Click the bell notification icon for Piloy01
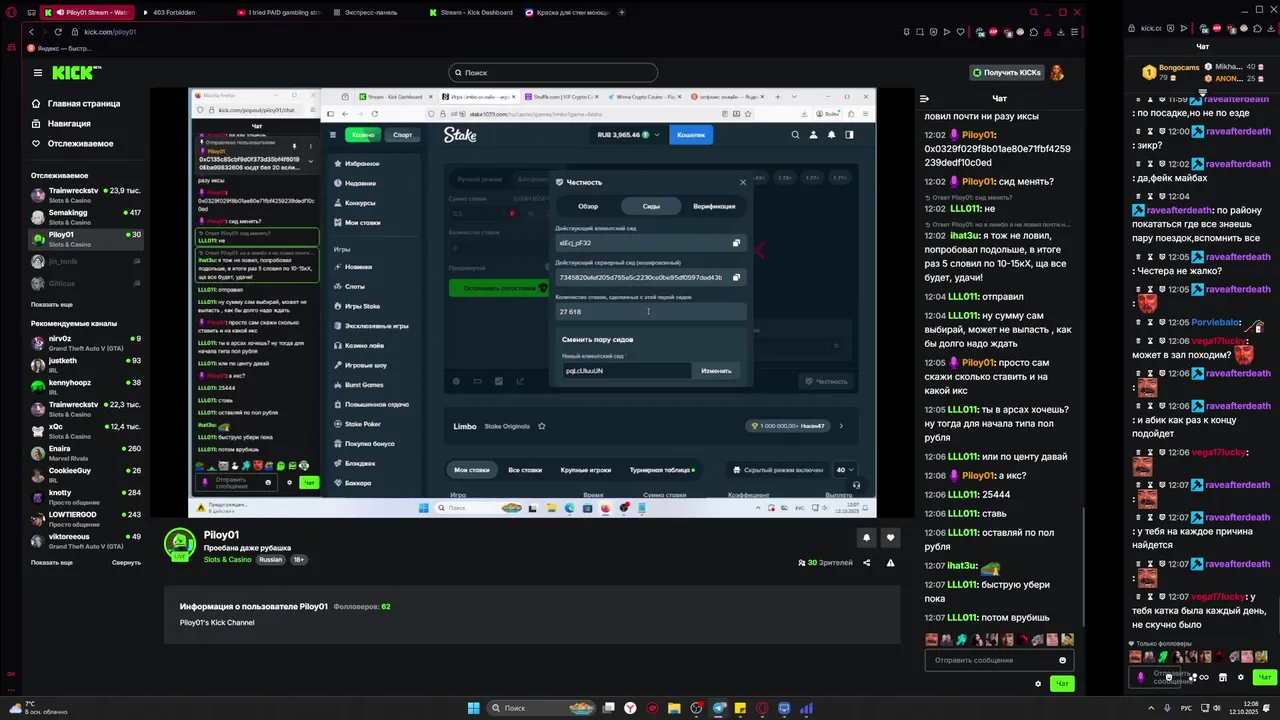Screen dimensions: 1280x720 (x=866, y=538)
